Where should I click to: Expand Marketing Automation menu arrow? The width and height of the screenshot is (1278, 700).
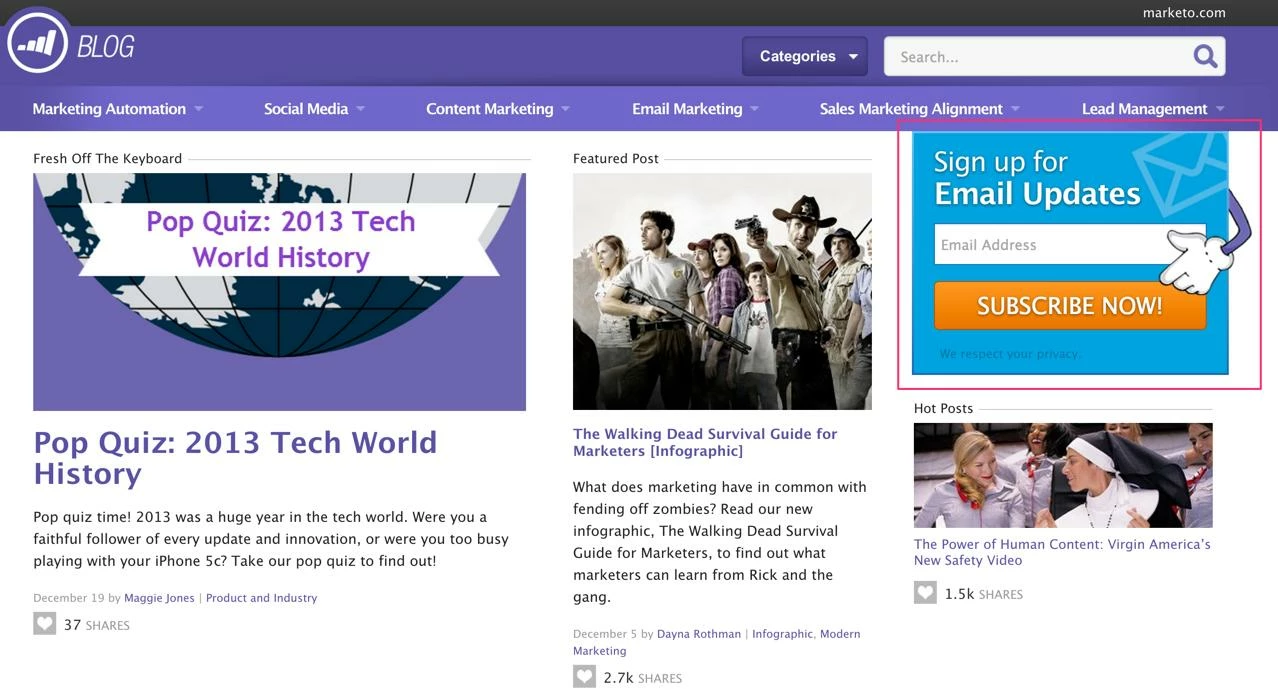point(198,108)
